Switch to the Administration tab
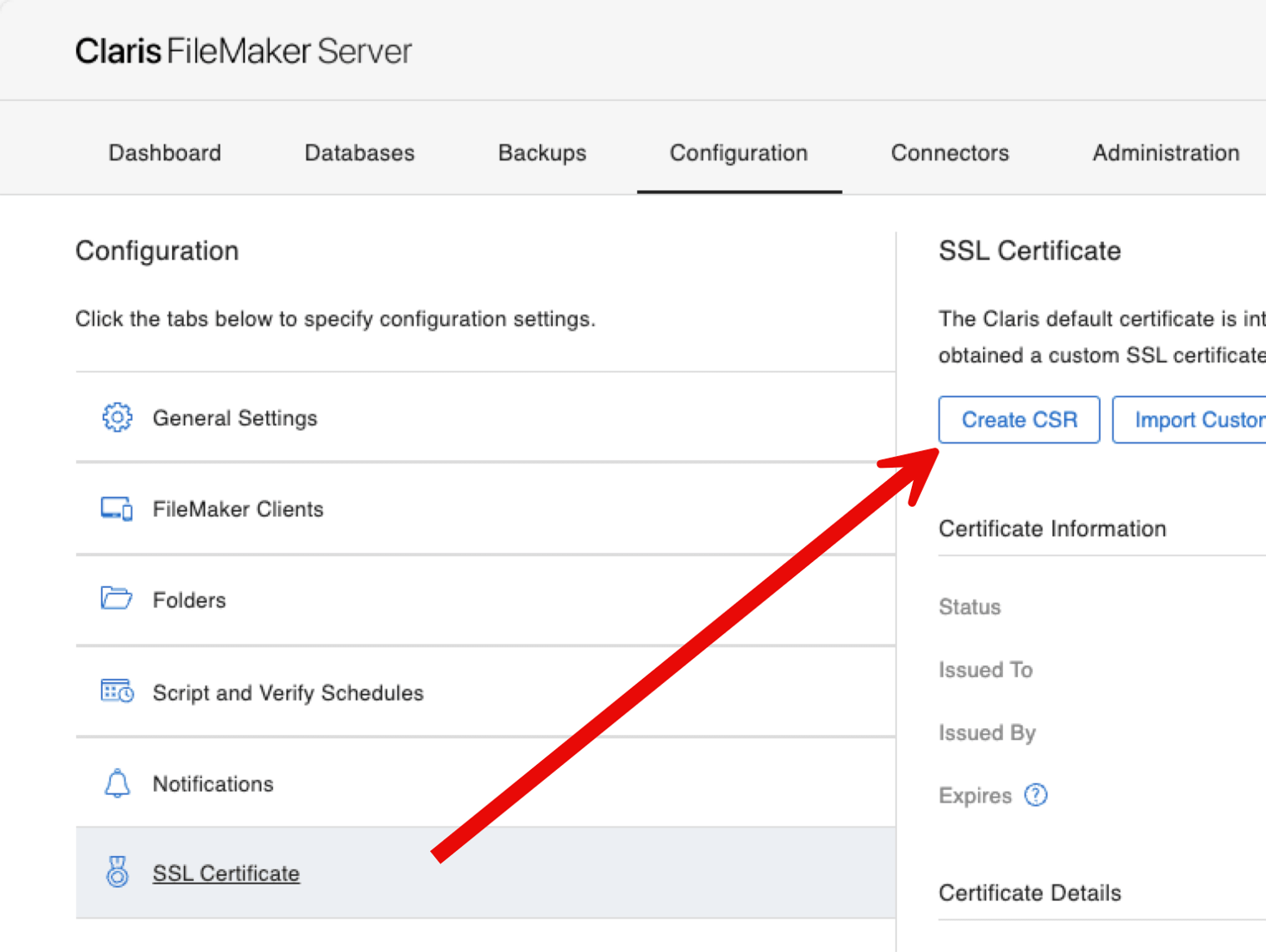Image resolution: width=1266 pixels, height=952 pixels. [x=1166, y=153]
